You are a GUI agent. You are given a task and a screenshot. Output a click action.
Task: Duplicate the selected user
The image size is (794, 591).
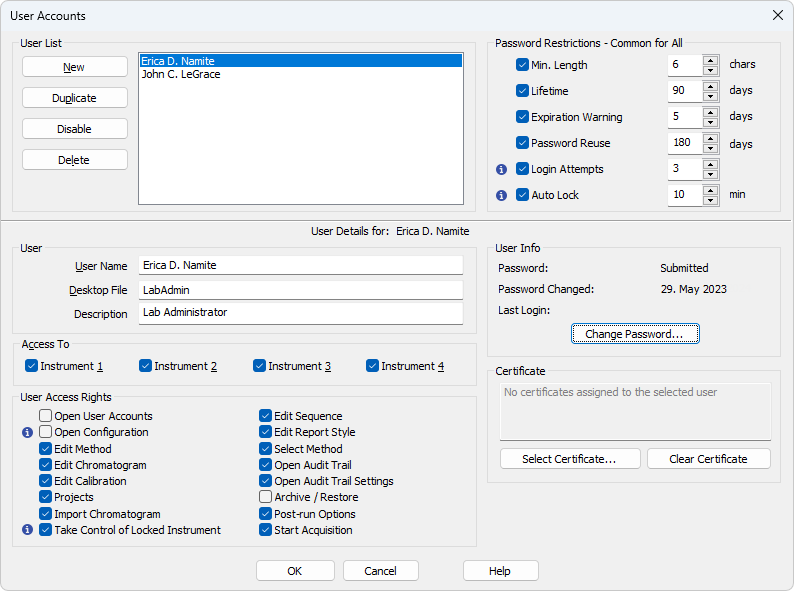(x=74, y=98)
